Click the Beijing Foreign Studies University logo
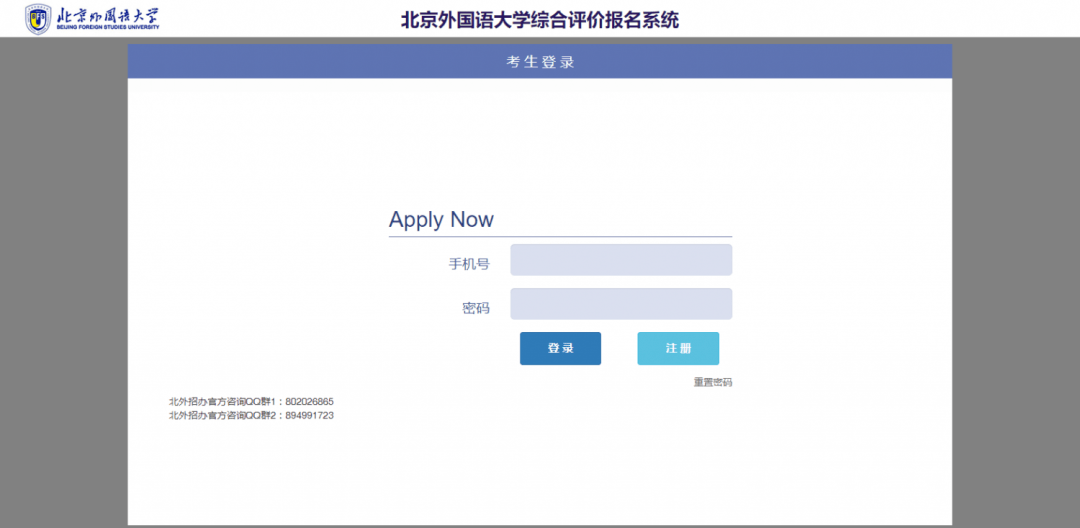The image size is (1080, 528). pyautogui.click(x=92, y=19)
